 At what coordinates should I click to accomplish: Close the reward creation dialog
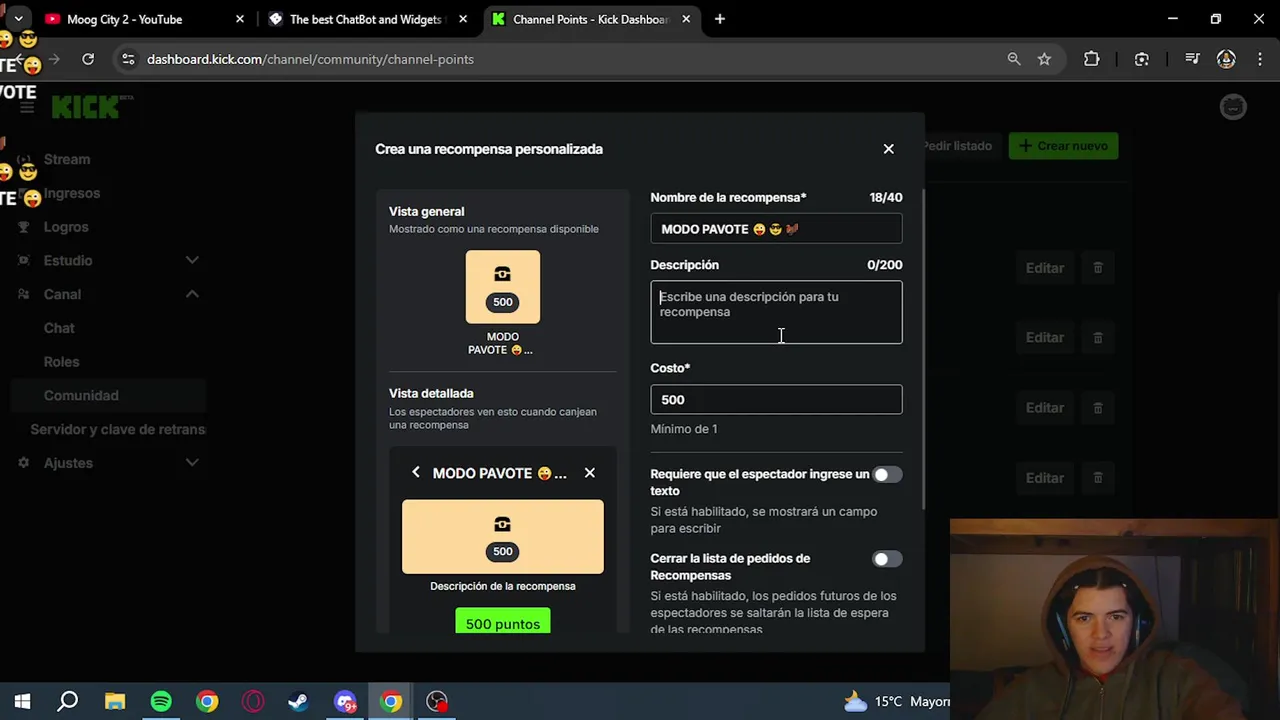click(888, 149)
